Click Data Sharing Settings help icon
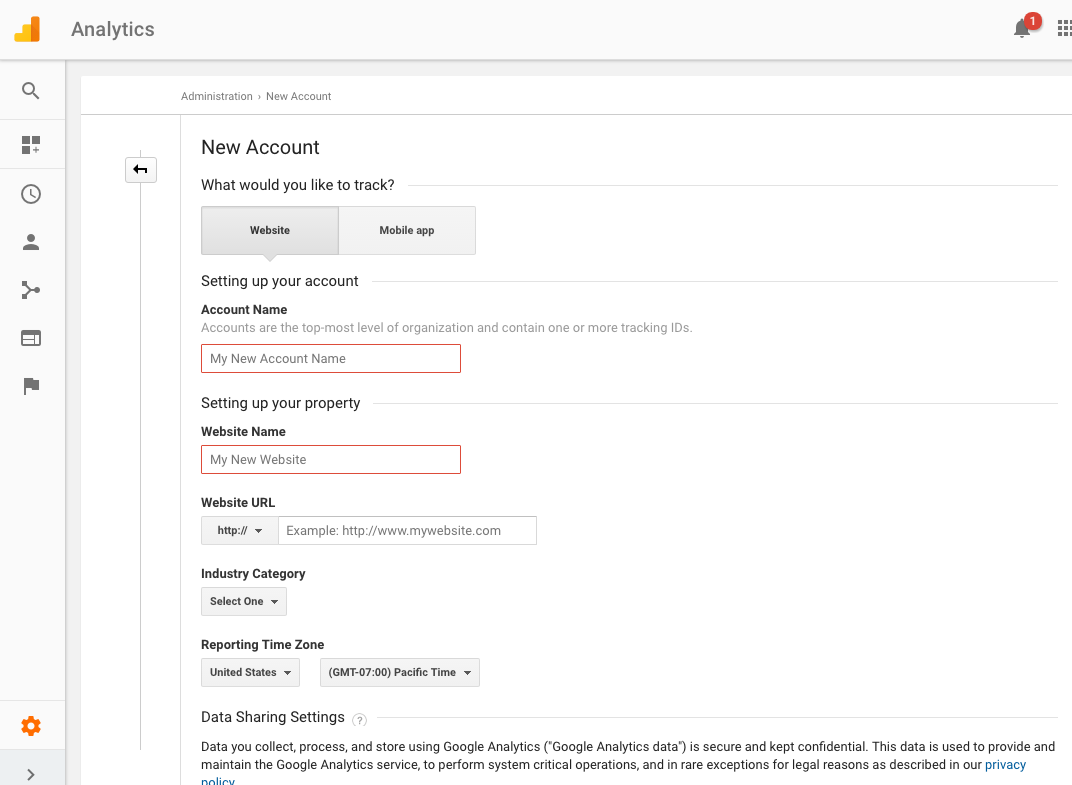The height and width of the screenshot is (785, 1072). 360,719
